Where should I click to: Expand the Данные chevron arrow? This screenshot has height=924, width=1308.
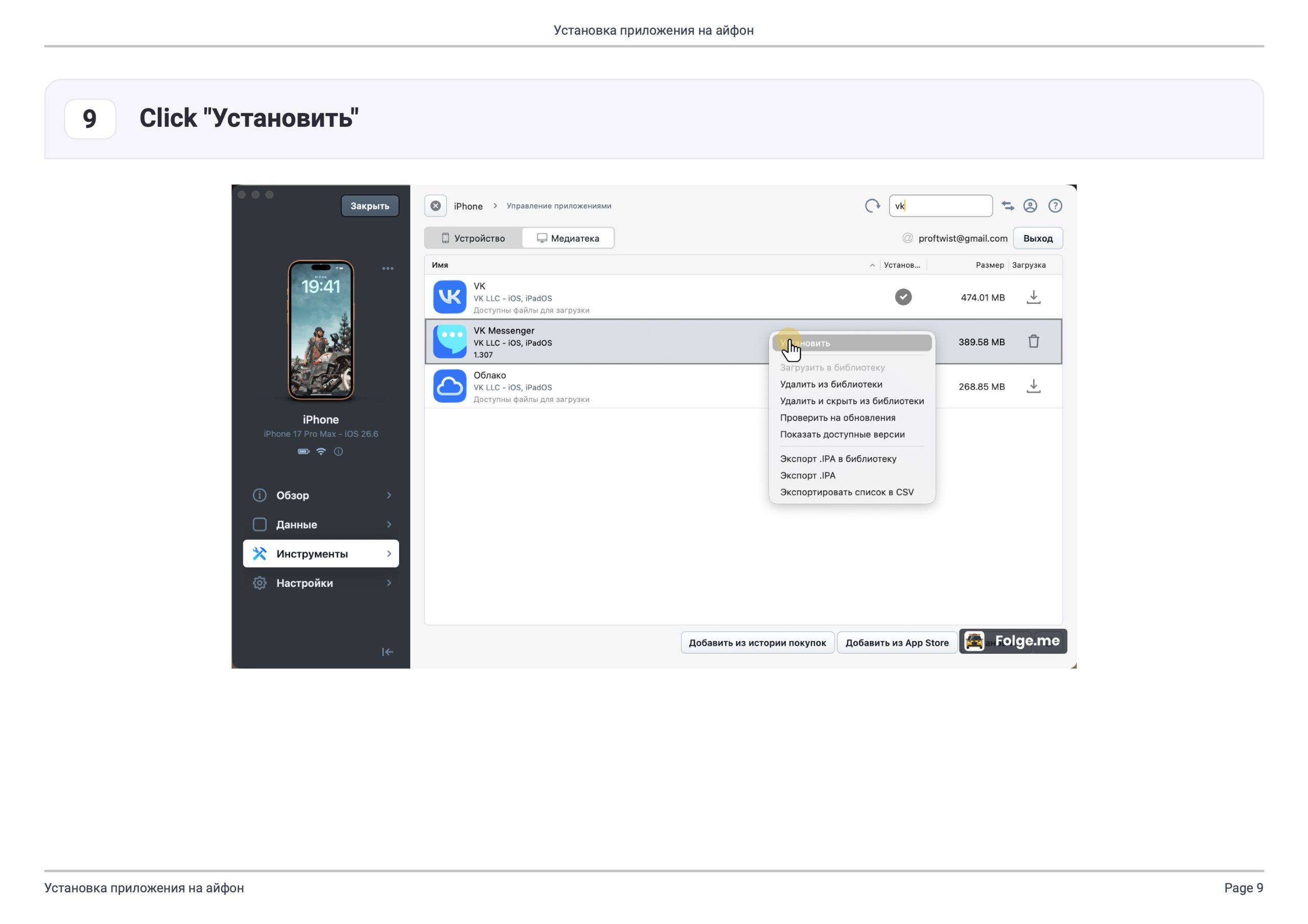coord(389,524)
